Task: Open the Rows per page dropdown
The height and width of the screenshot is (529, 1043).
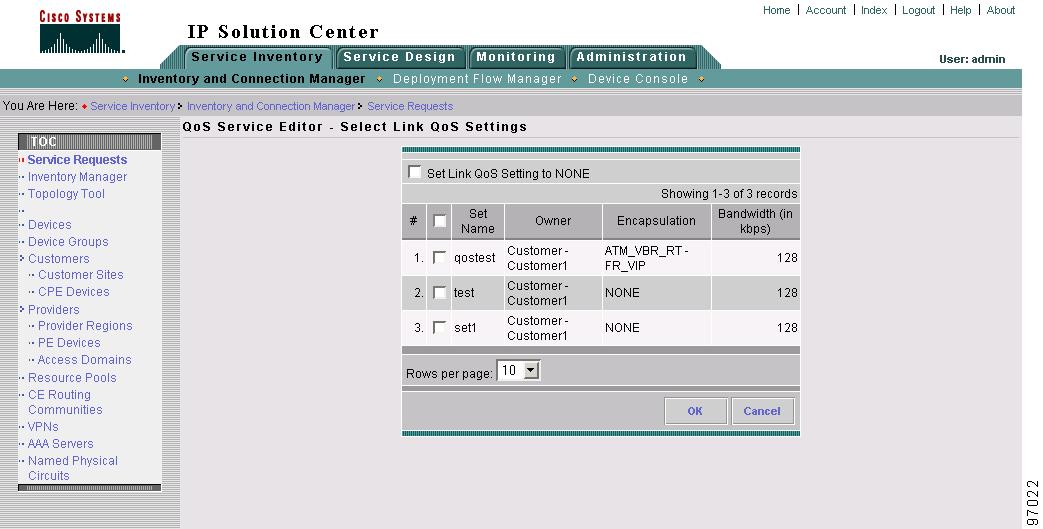Action: 518,371
